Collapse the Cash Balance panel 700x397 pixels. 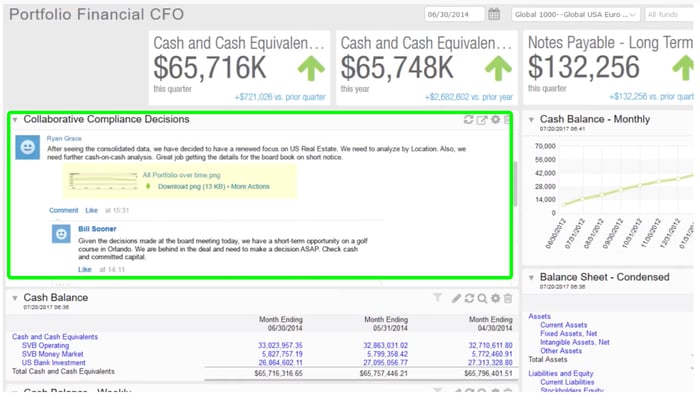pos(15,298)
